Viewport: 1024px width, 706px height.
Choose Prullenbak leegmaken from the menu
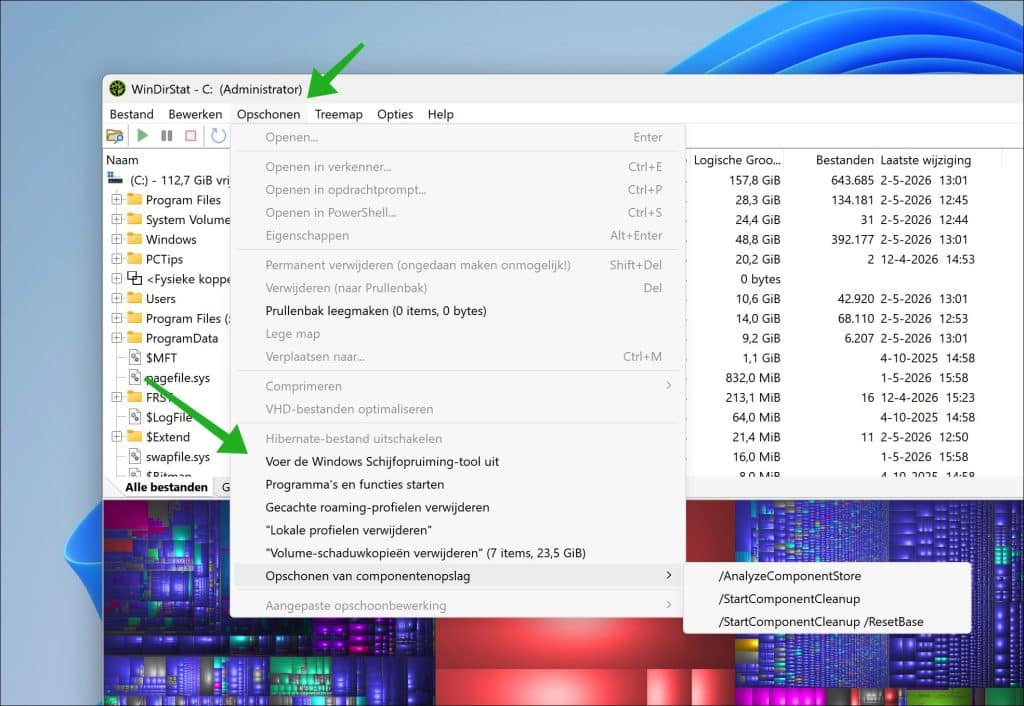pyautogui.click(x=457, y=311)
